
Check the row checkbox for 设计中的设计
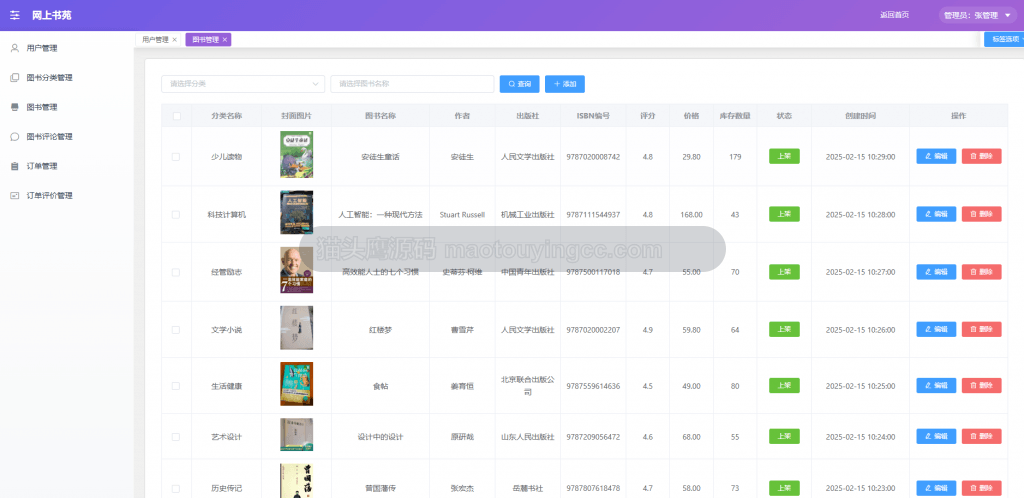(x=176, y=437)
